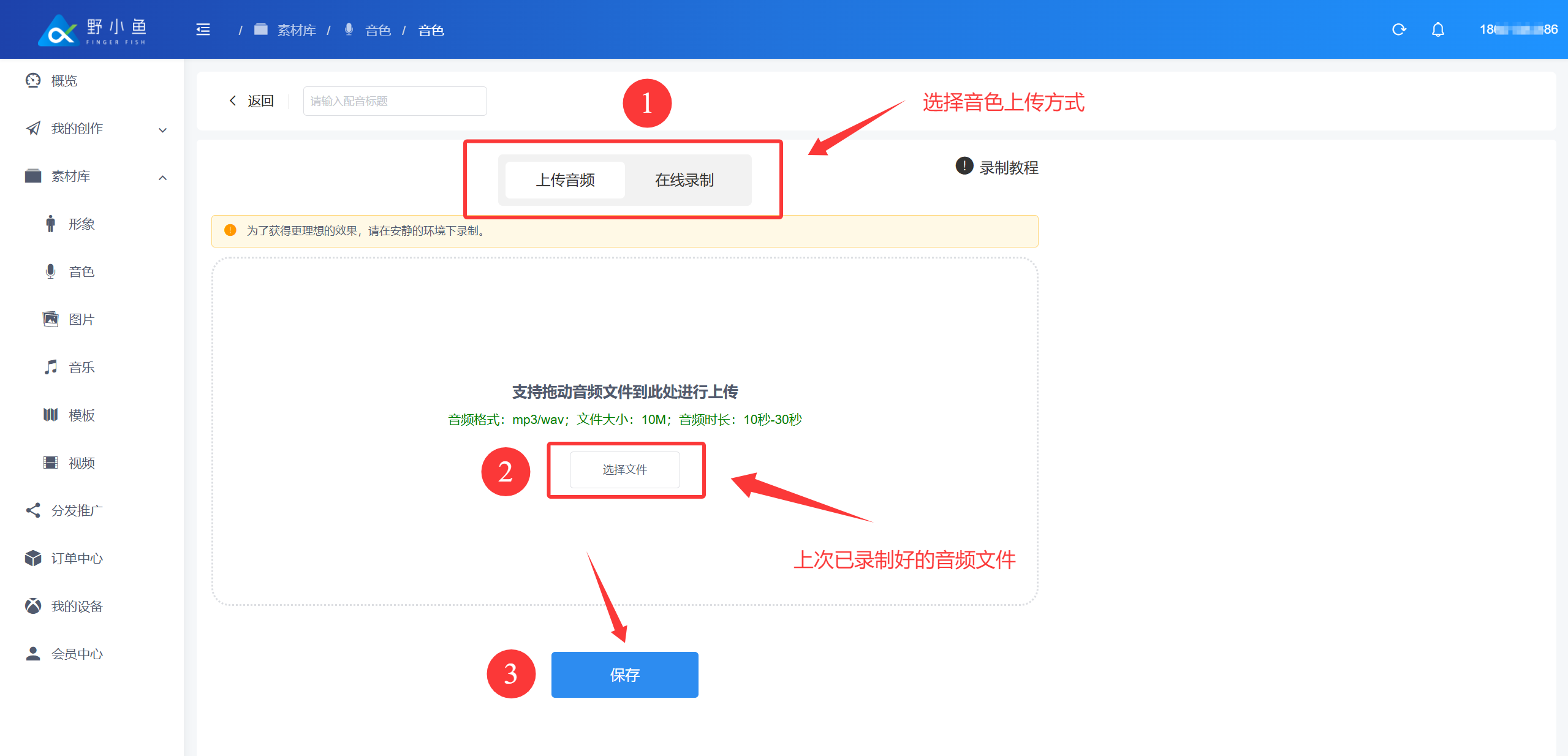Open 我的设备 device page

tap(77, 607)
